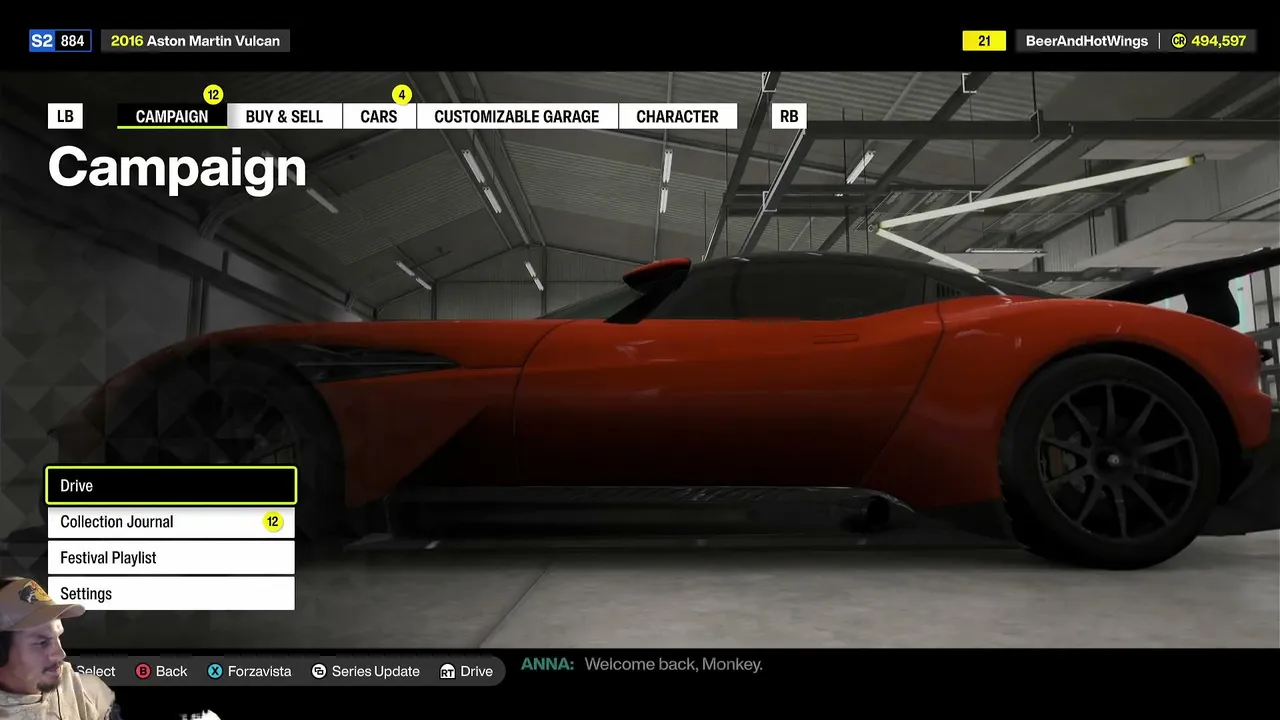Click the Back prompt label
This screenshot has height=720, width=1280.
[x=171, y=671]
